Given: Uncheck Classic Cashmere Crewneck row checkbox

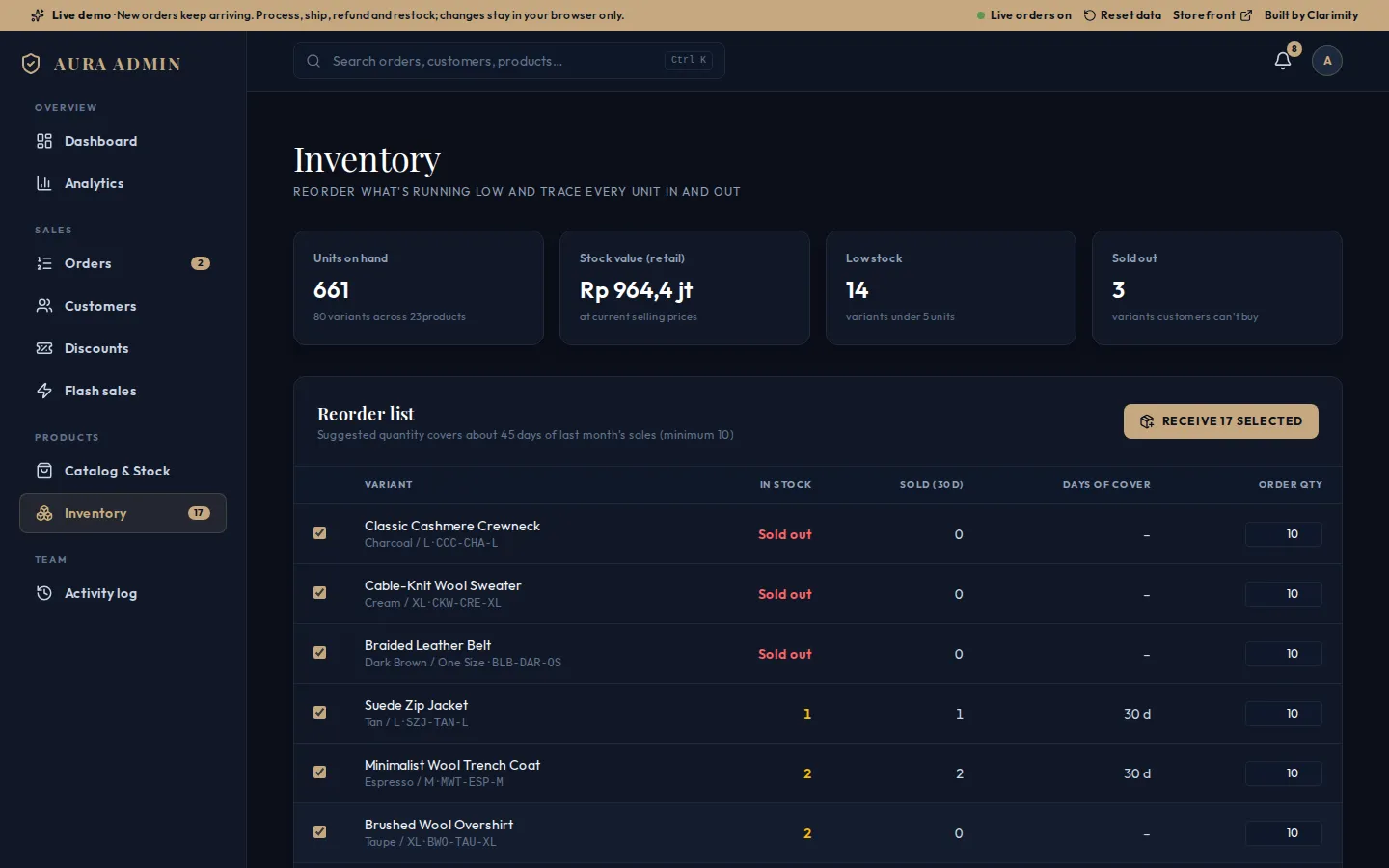Looking at the screenshot, I should pyautogui.click(x=320, y=533).
